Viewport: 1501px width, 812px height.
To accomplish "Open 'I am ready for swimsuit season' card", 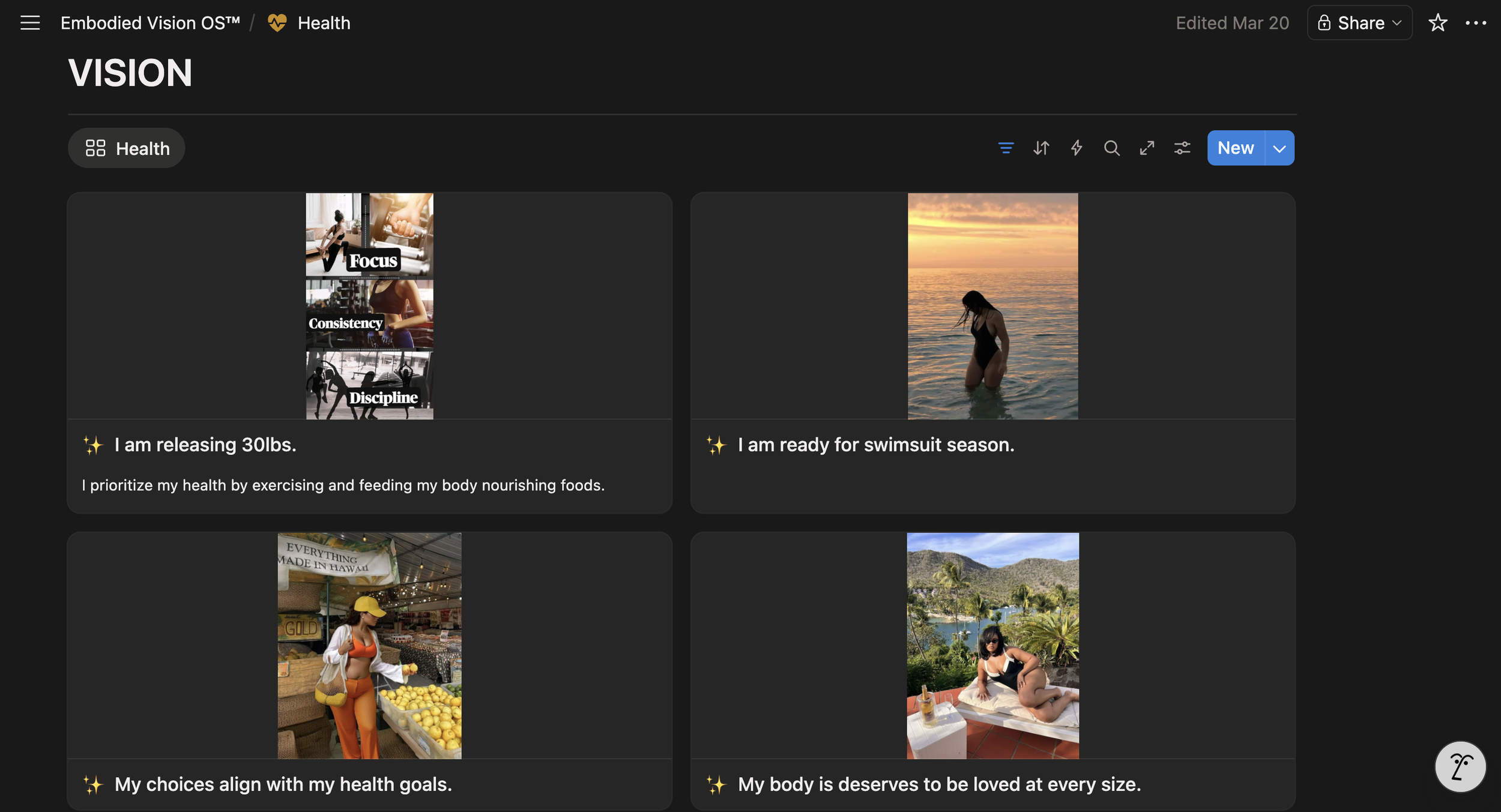I will (x=875, y=445).
